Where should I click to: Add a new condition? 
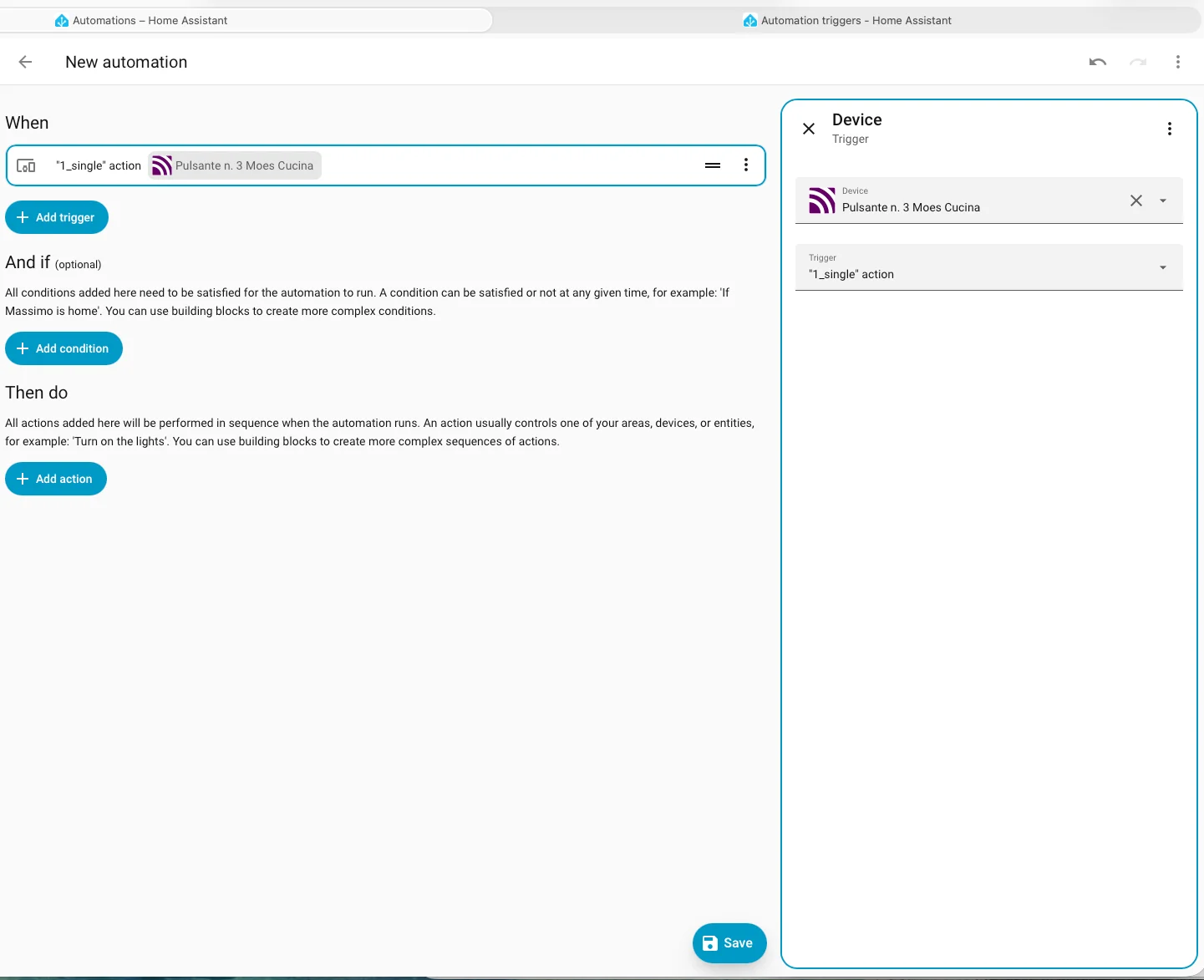point(64,348)
